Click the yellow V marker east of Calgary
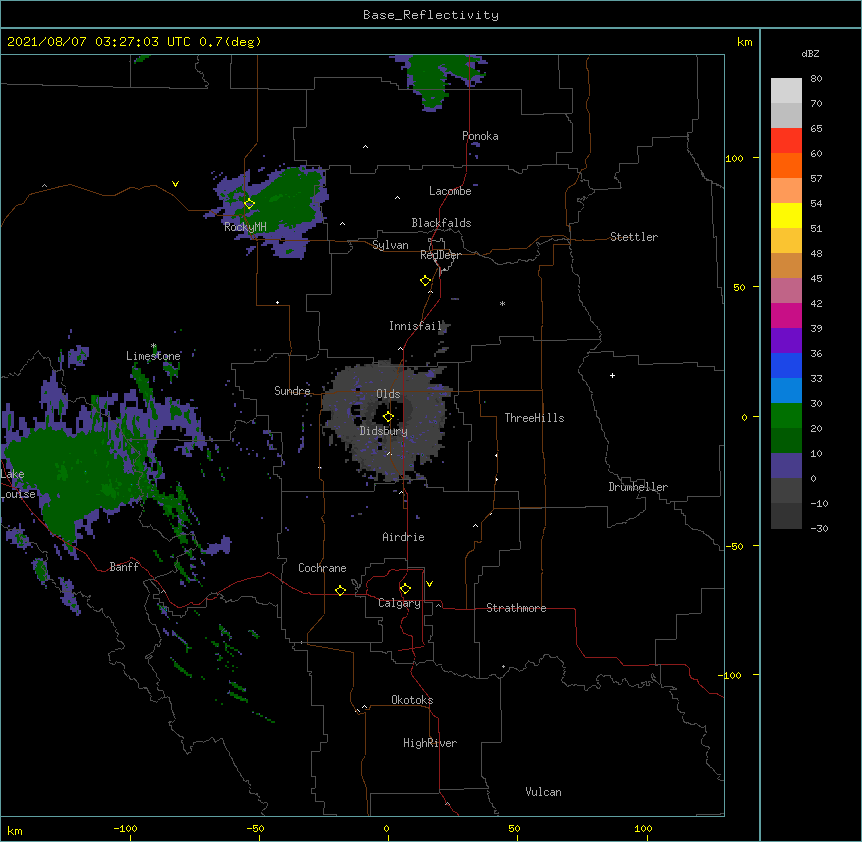862x842 pixels. (x=429, y=584)
